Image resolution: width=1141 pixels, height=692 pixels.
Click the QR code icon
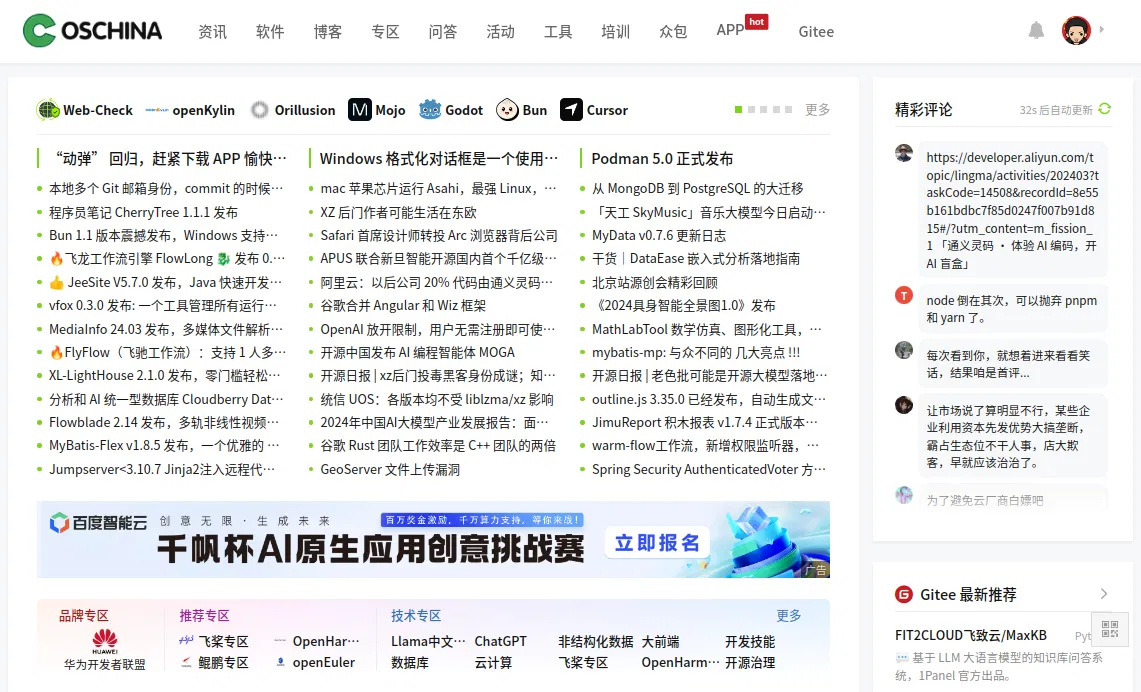pos(1110,629)
